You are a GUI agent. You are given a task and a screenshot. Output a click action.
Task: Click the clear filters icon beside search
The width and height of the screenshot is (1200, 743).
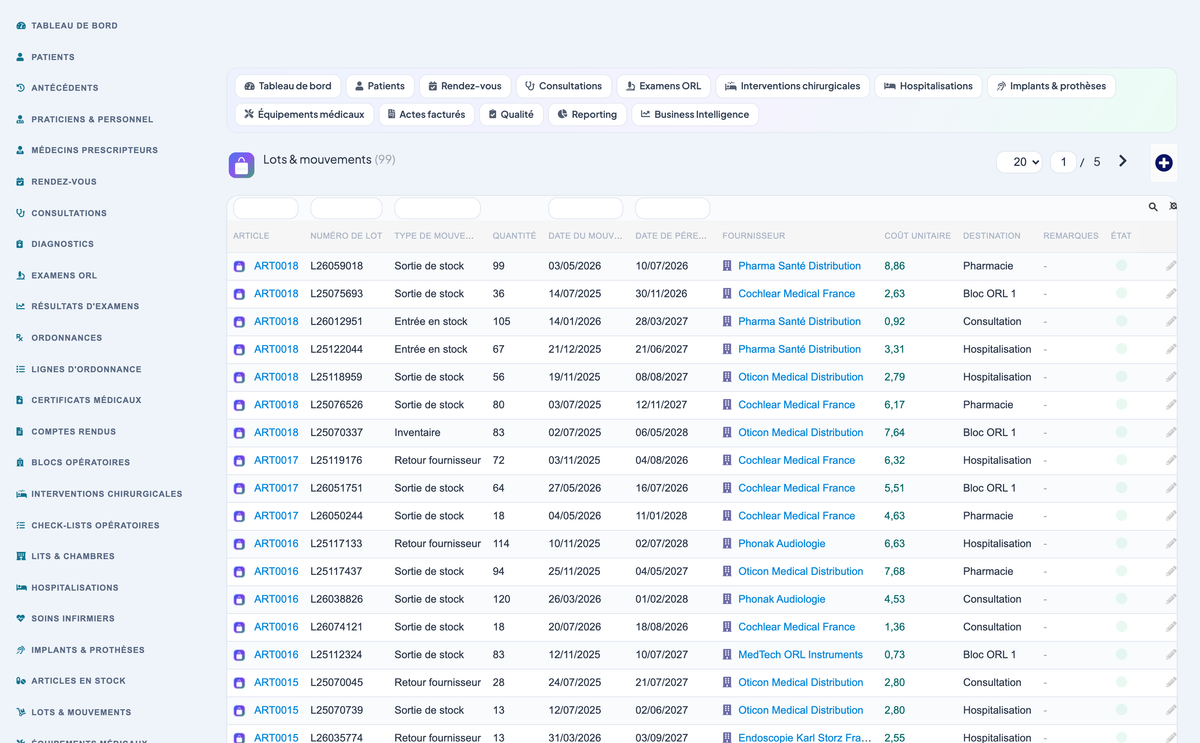(x=1173, y=207)
